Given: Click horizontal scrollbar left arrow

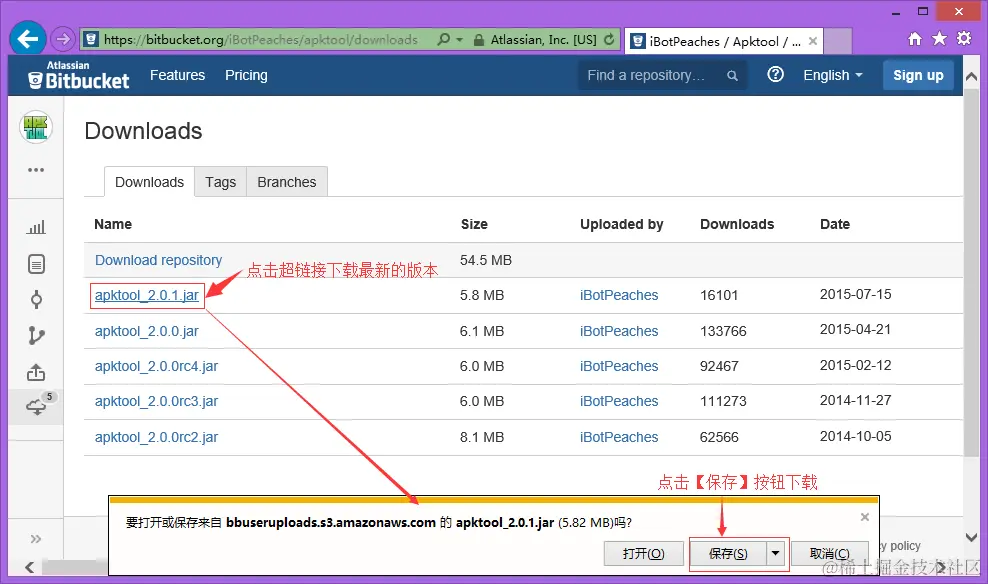Looking at the screenshot, I should [x=29, y=567].
